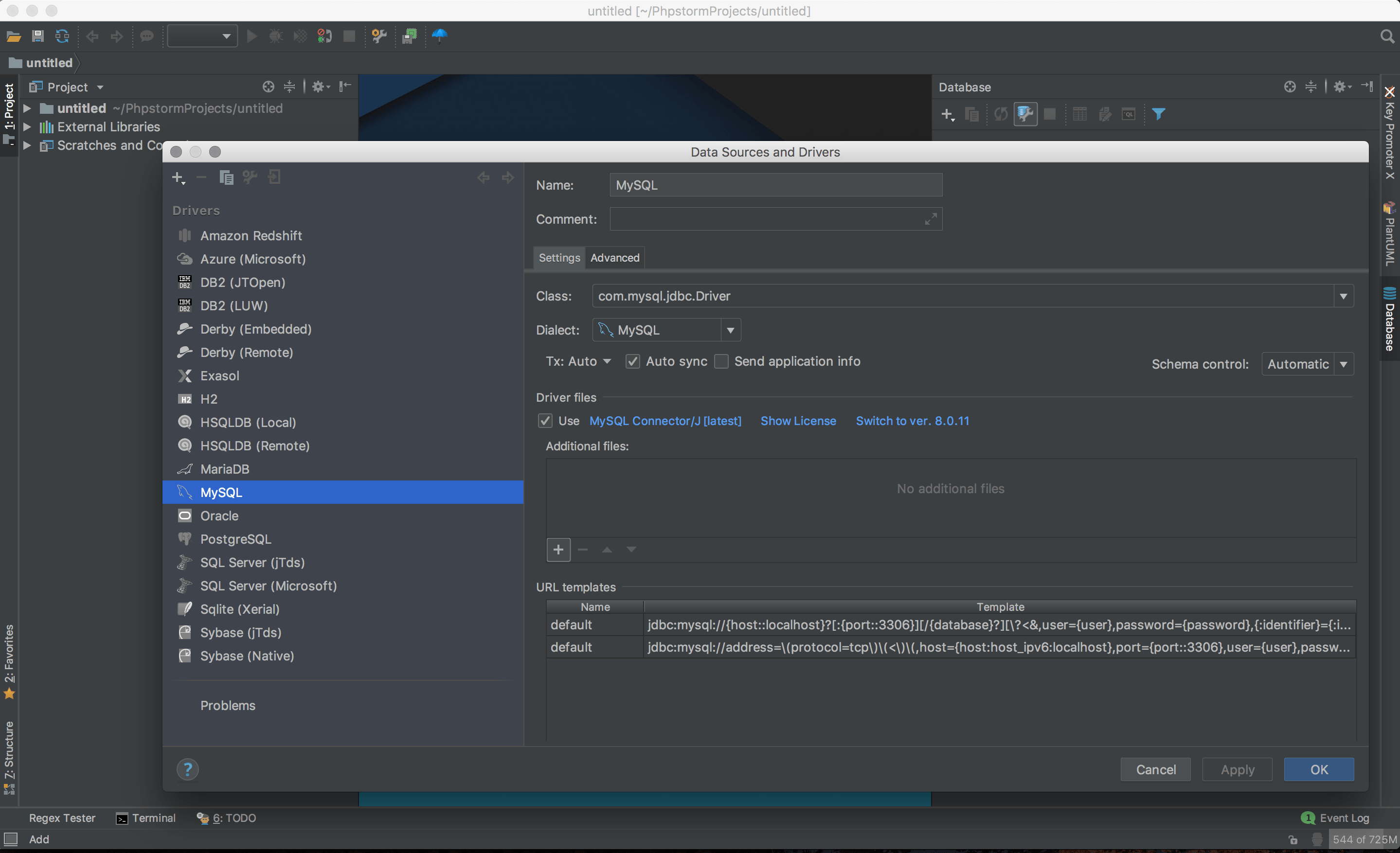Switch to the Advanced tab
Screen dimensions: 1400x853
614,258
